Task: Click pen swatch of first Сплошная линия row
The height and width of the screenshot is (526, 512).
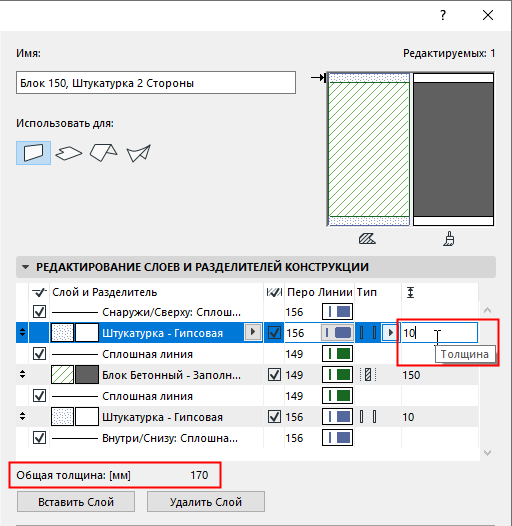Action: pyautogui.click(x=338, y=354)
